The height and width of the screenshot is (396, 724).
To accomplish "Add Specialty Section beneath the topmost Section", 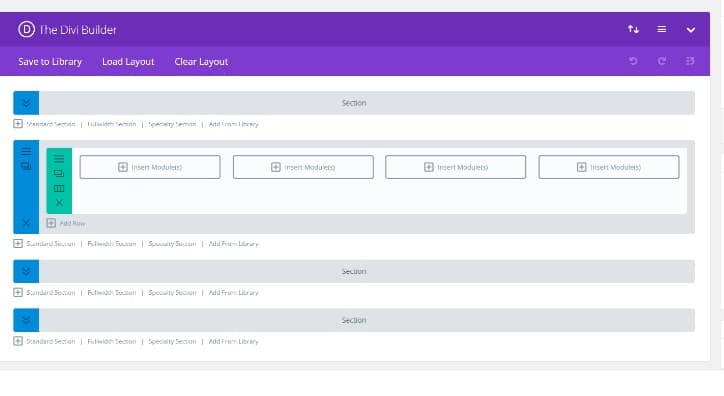I will point(172,124).
